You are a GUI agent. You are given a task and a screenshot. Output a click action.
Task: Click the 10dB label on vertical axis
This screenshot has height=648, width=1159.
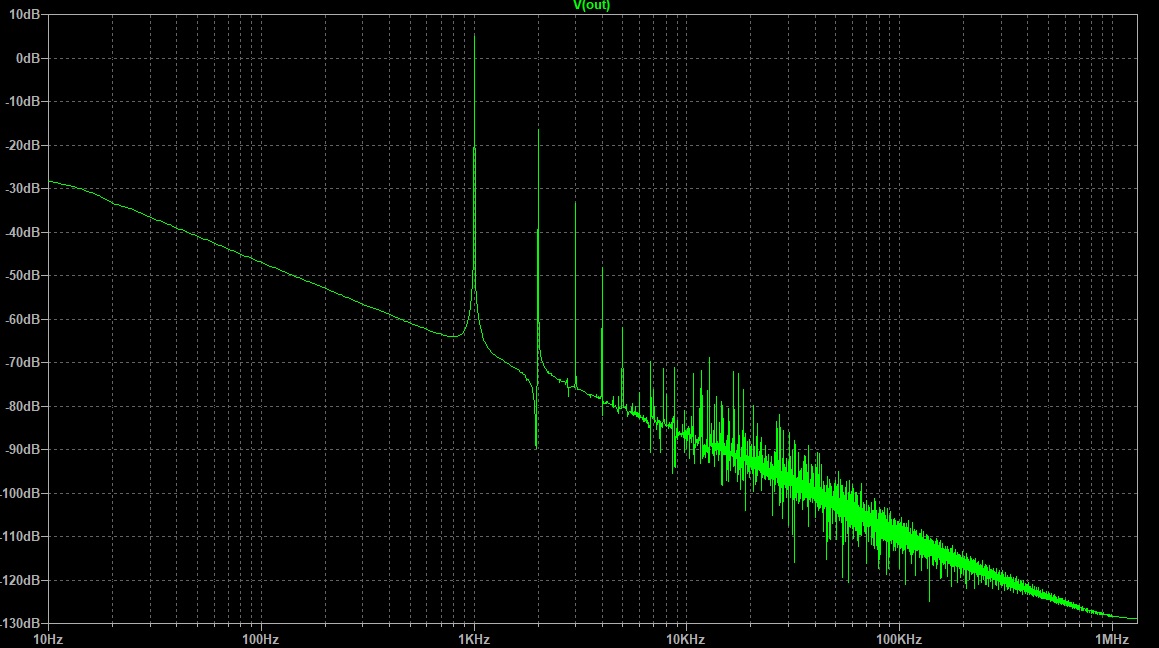tap(25, 14)
